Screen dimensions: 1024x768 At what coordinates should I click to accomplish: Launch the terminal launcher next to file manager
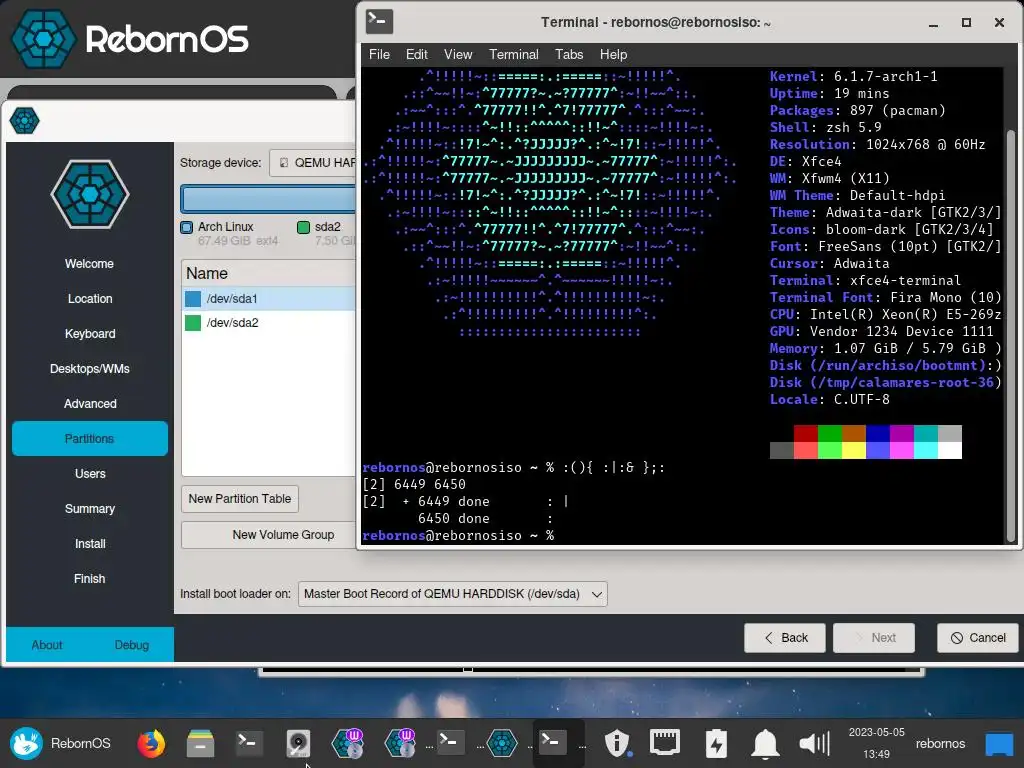coord(249,743)
